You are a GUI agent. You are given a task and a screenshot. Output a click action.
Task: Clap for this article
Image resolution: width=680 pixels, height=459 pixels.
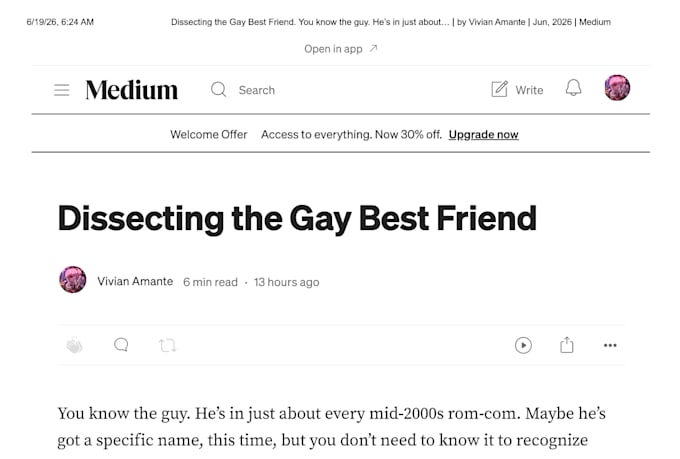(74, 345)
